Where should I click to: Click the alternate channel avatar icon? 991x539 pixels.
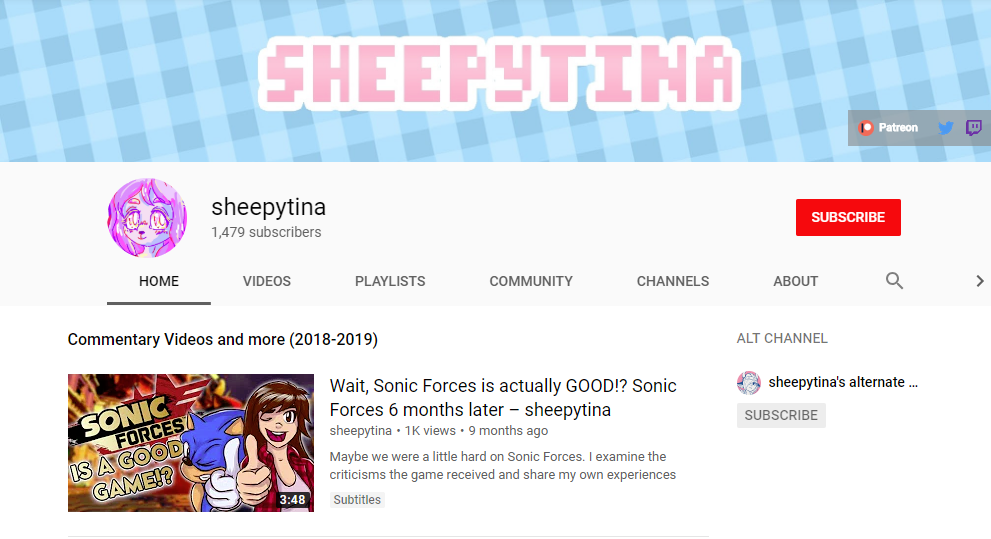pyautogui.click(x=749, y=383)
